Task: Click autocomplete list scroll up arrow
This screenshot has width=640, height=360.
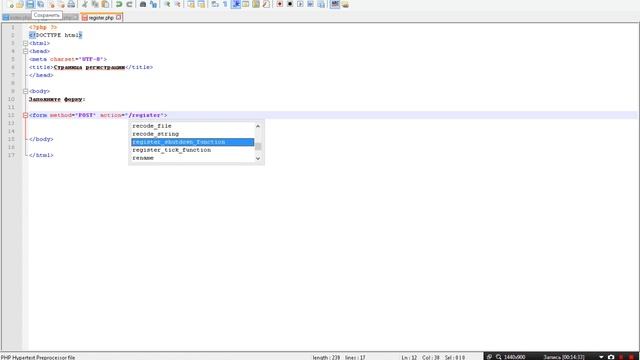Action: pyautogui.click(x=258, y=126)
